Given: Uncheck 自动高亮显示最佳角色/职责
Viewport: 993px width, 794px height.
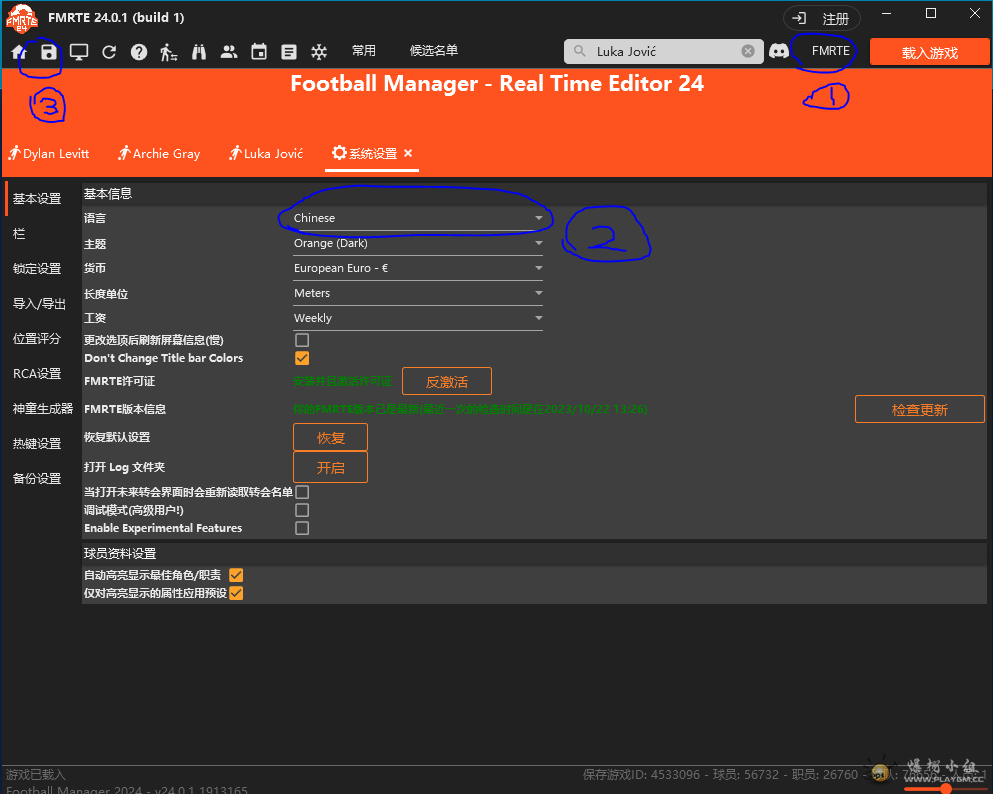Looking at the screenshot, I should pos(236,575).
